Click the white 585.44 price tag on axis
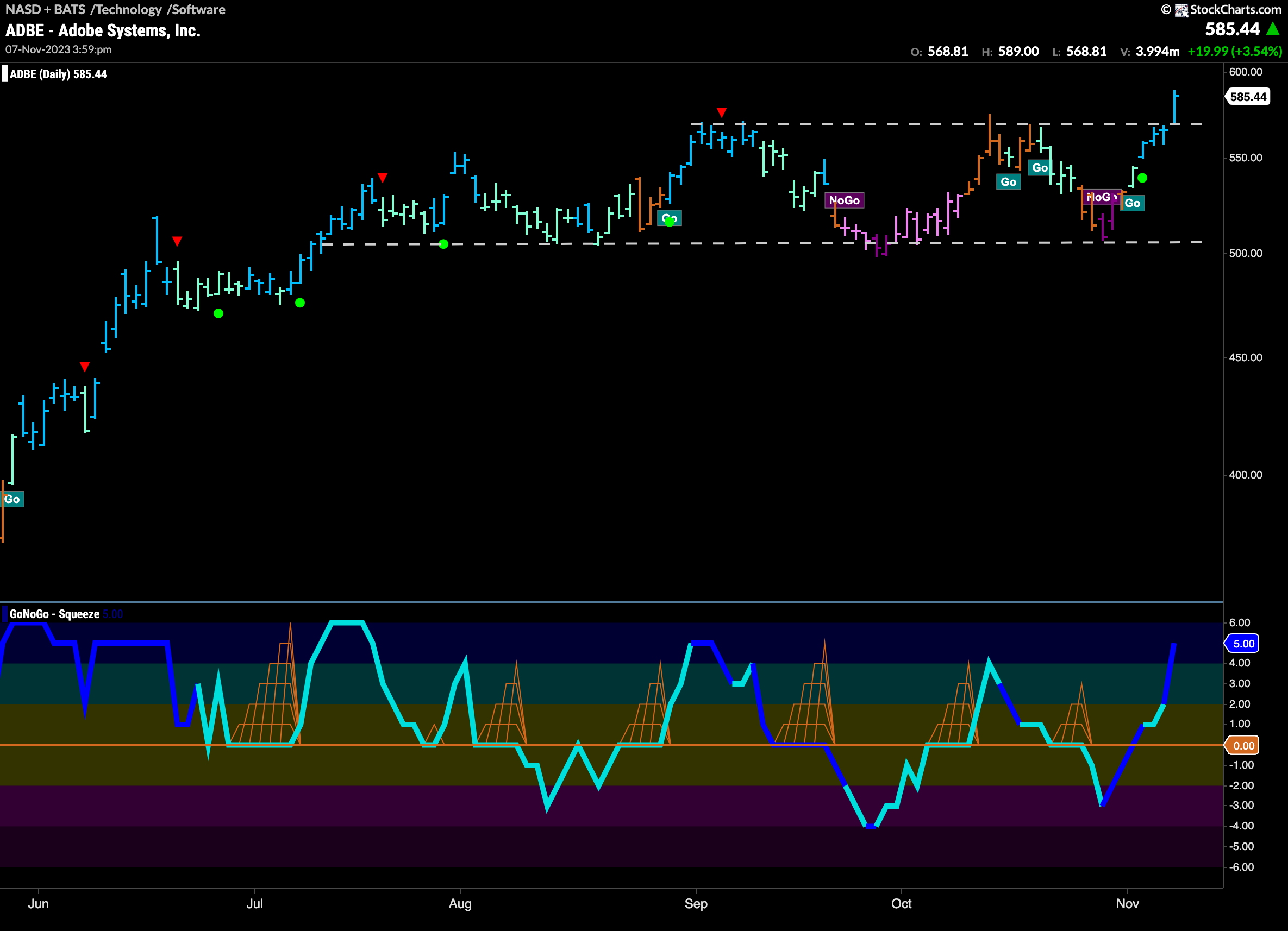Viewport: 1288px width, 931px height. [x=1247, y=97]
